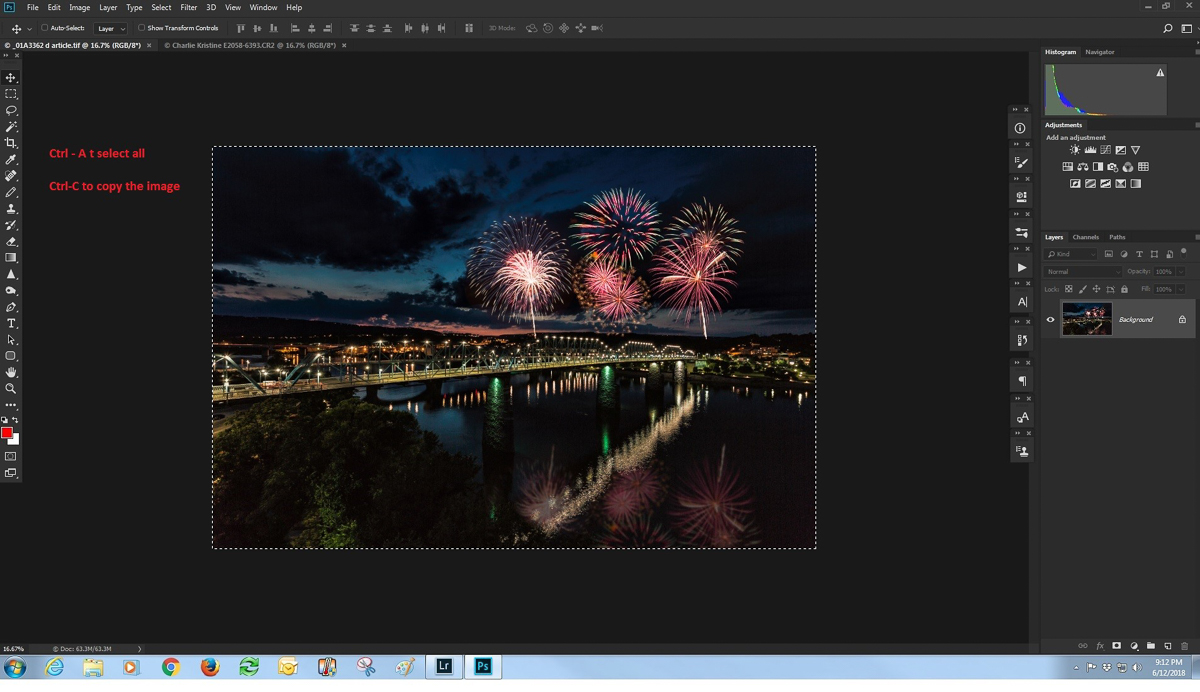
Task: Click the red foreground color swatch
Action: [x=7, y=433]
